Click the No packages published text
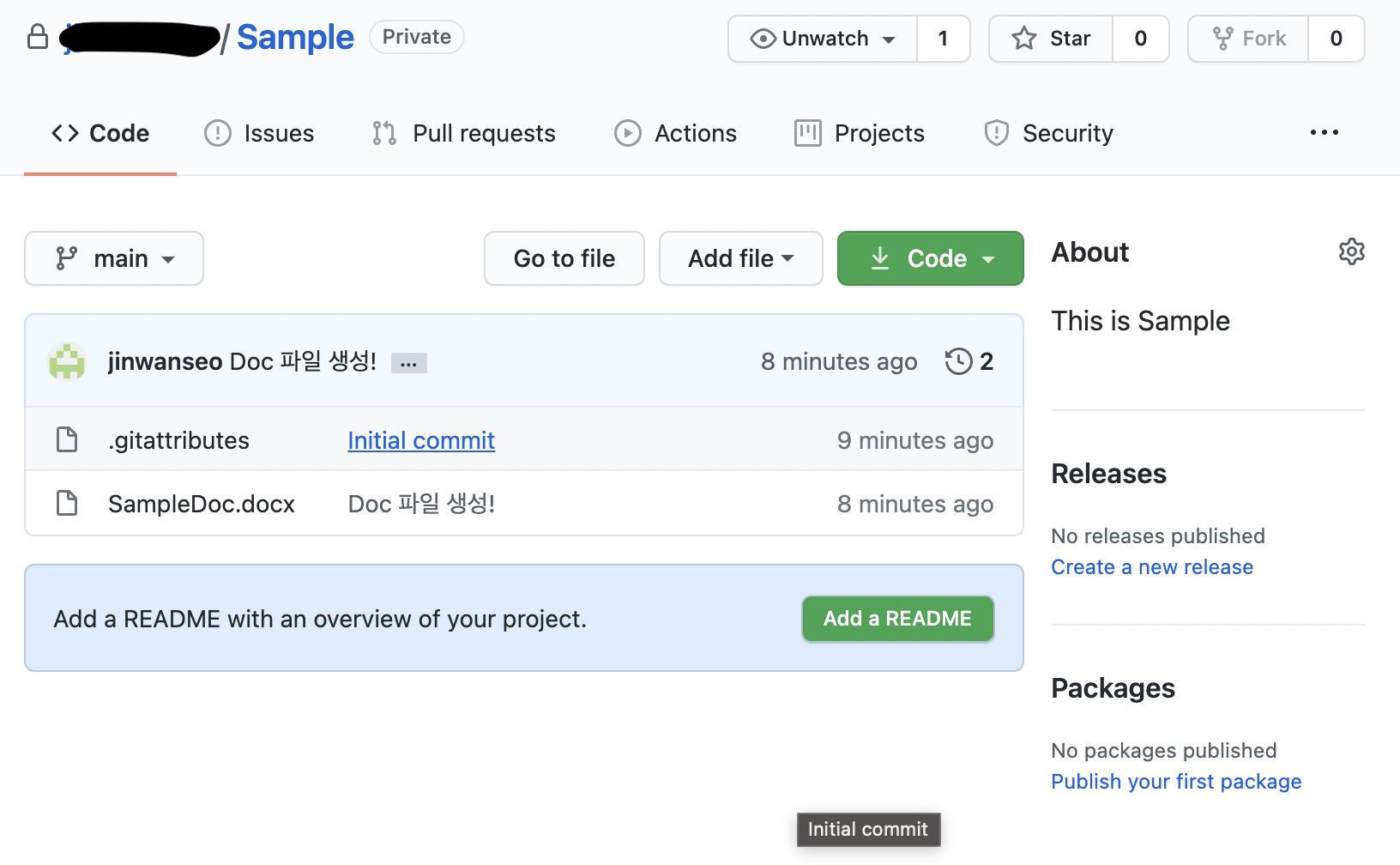Image resolution: width=1400 pixels, height=865 pixels. [x=1164, y=751]
